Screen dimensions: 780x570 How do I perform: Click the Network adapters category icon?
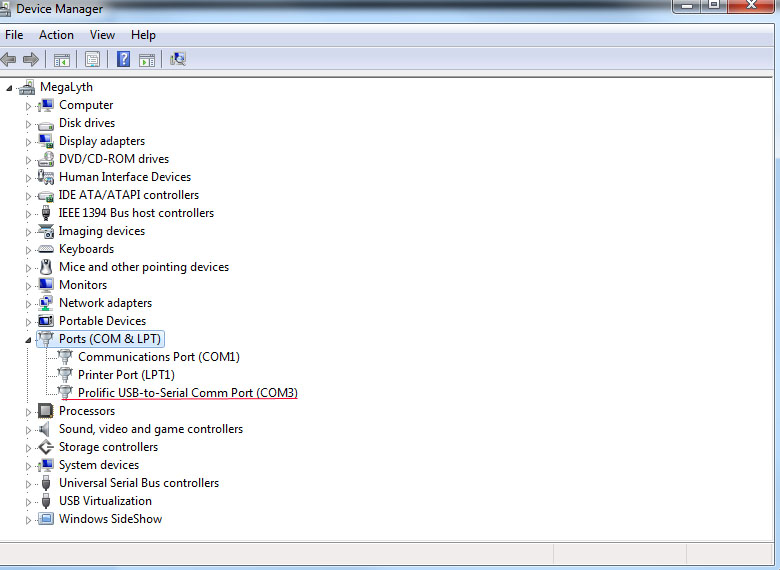point(46,303)
